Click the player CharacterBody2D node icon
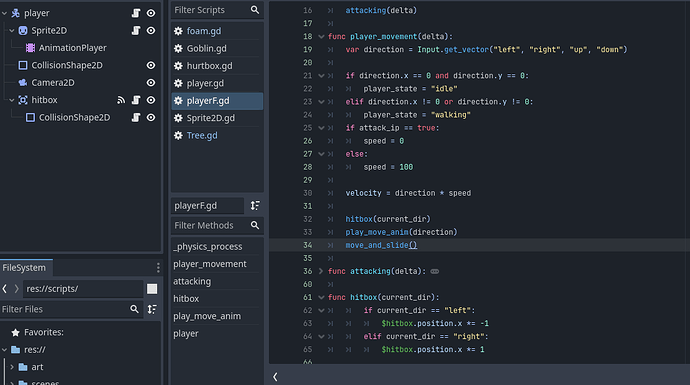This screenshot has height=385, width=690. click(15, 13)
